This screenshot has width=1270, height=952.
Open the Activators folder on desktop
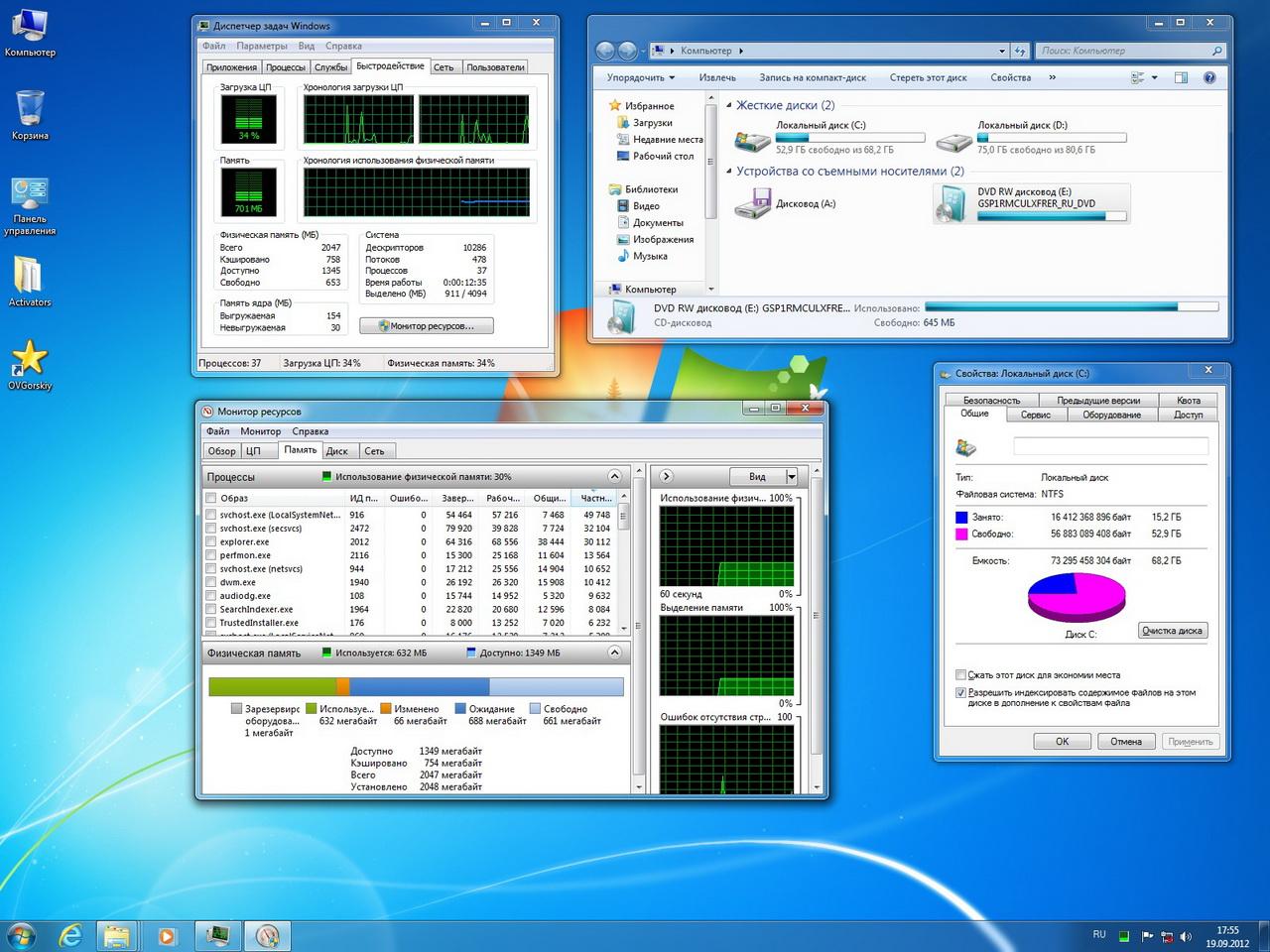coord(30,281)
